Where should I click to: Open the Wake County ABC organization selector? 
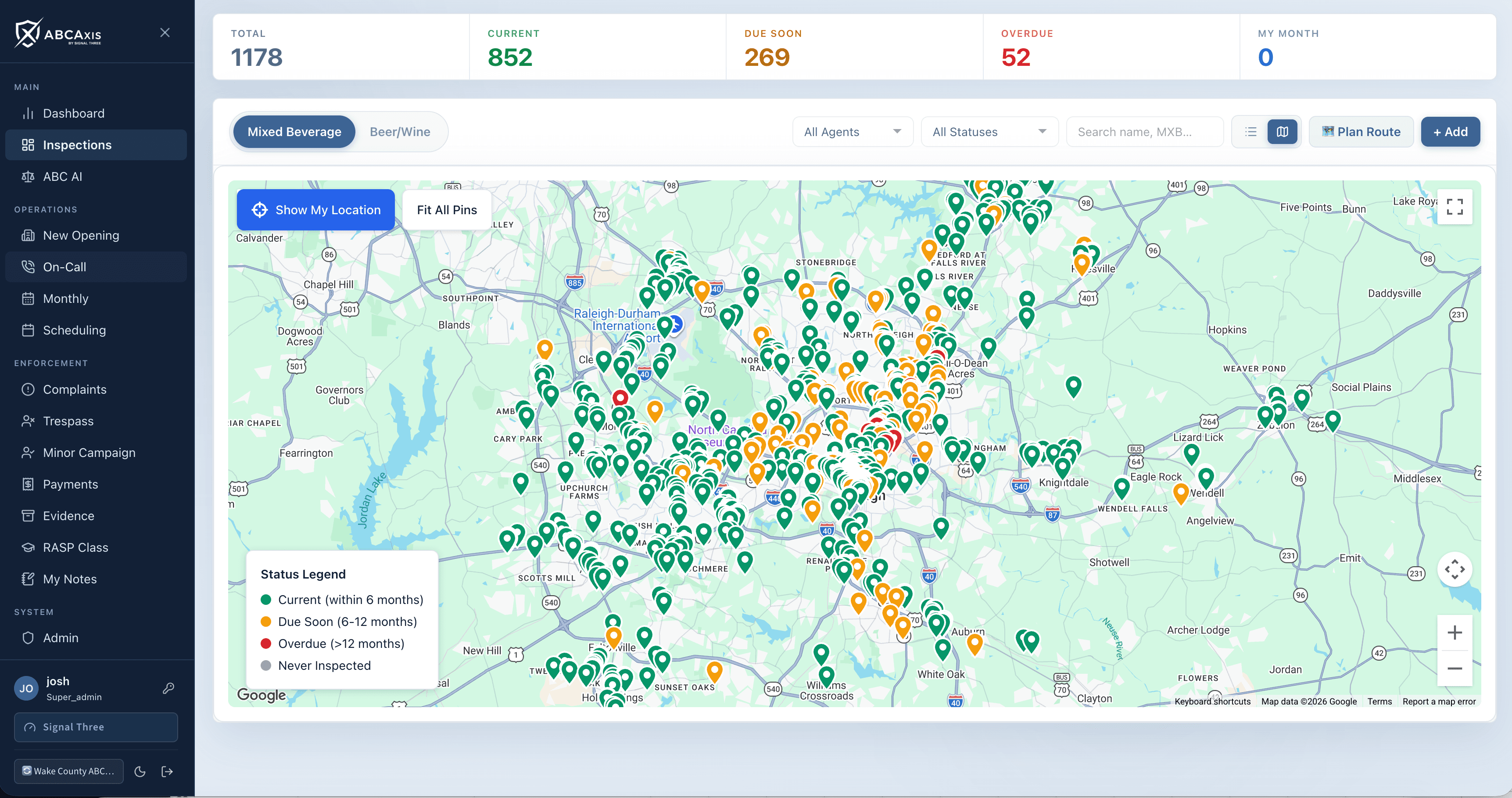coord(69,771)
